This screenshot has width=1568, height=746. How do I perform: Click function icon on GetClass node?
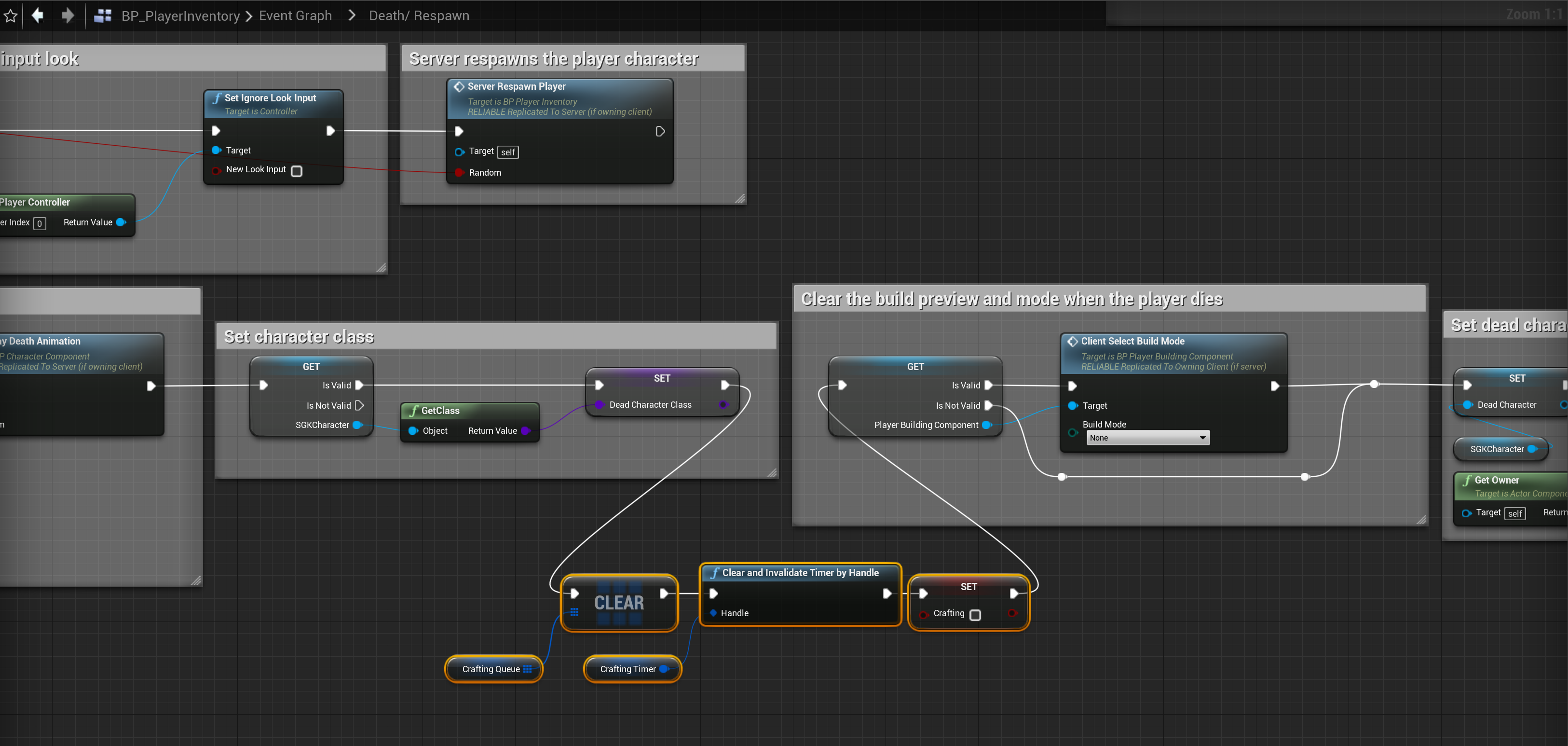(x=413, y=411)
